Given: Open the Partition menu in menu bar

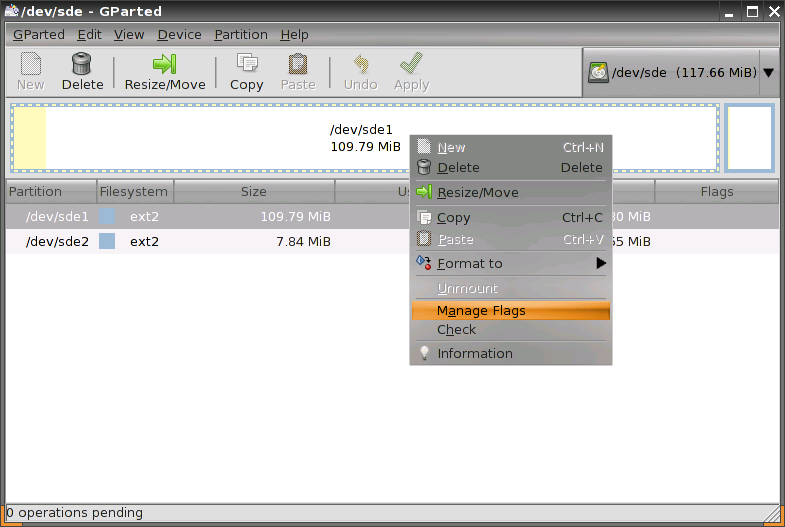Looking at the screenshot, I should (x=241, y=34).
